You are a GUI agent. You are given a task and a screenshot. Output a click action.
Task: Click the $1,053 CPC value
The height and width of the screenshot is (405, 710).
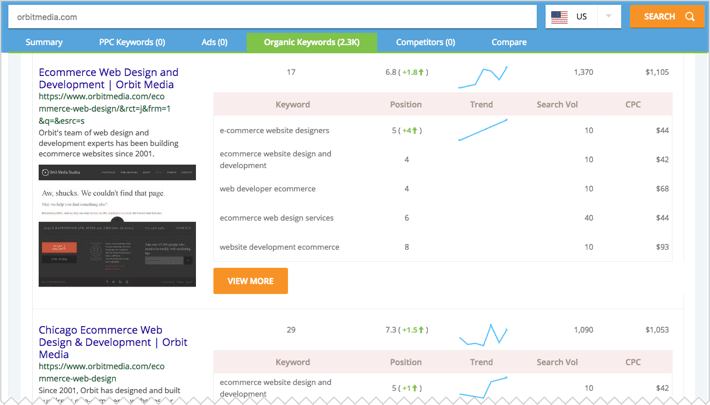coord(657,330)
